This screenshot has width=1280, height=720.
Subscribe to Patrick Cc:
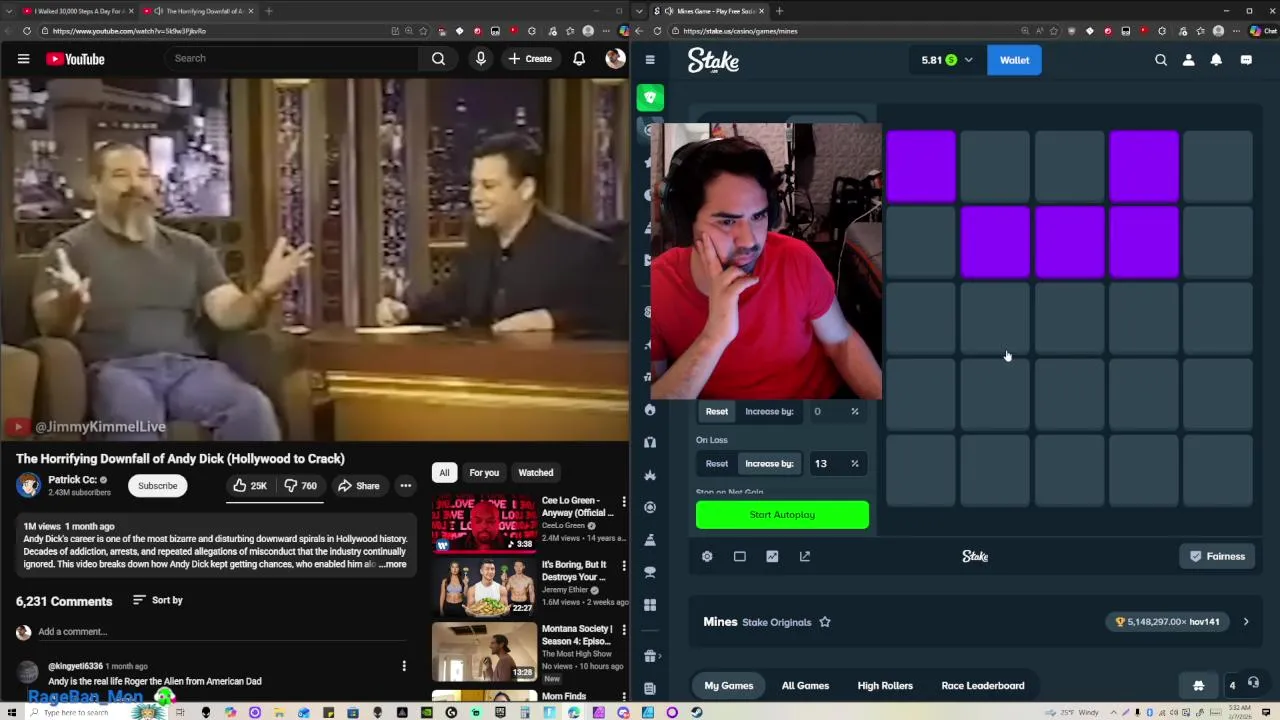pyautogui.click(x=157, y=486)
